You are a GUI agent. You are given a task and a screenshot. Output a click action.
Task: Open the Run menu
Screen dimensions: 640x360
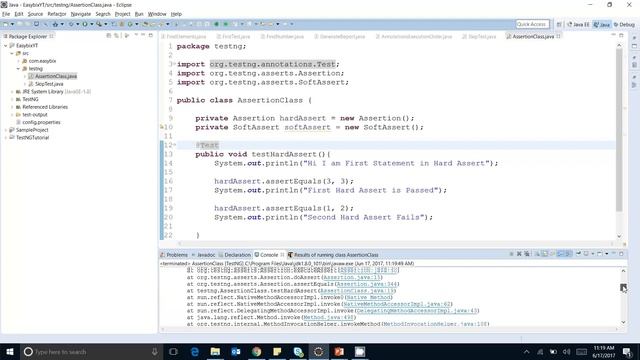139,14
